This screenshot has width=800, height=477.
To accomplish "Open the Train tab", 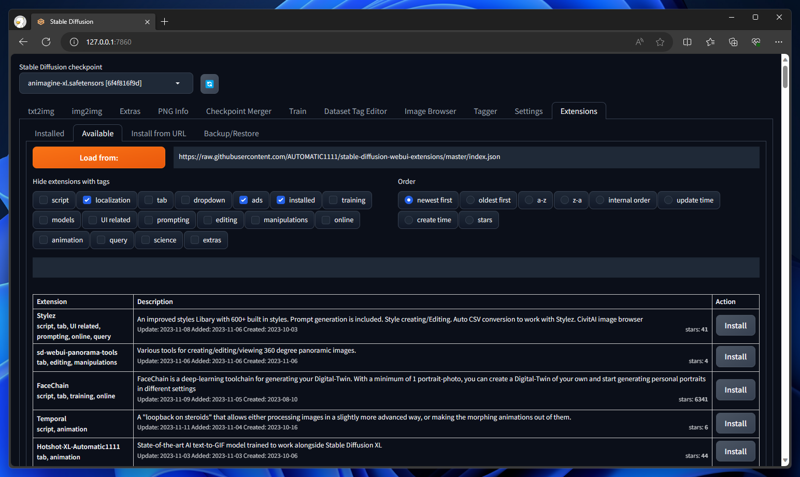I will [297, 111].
